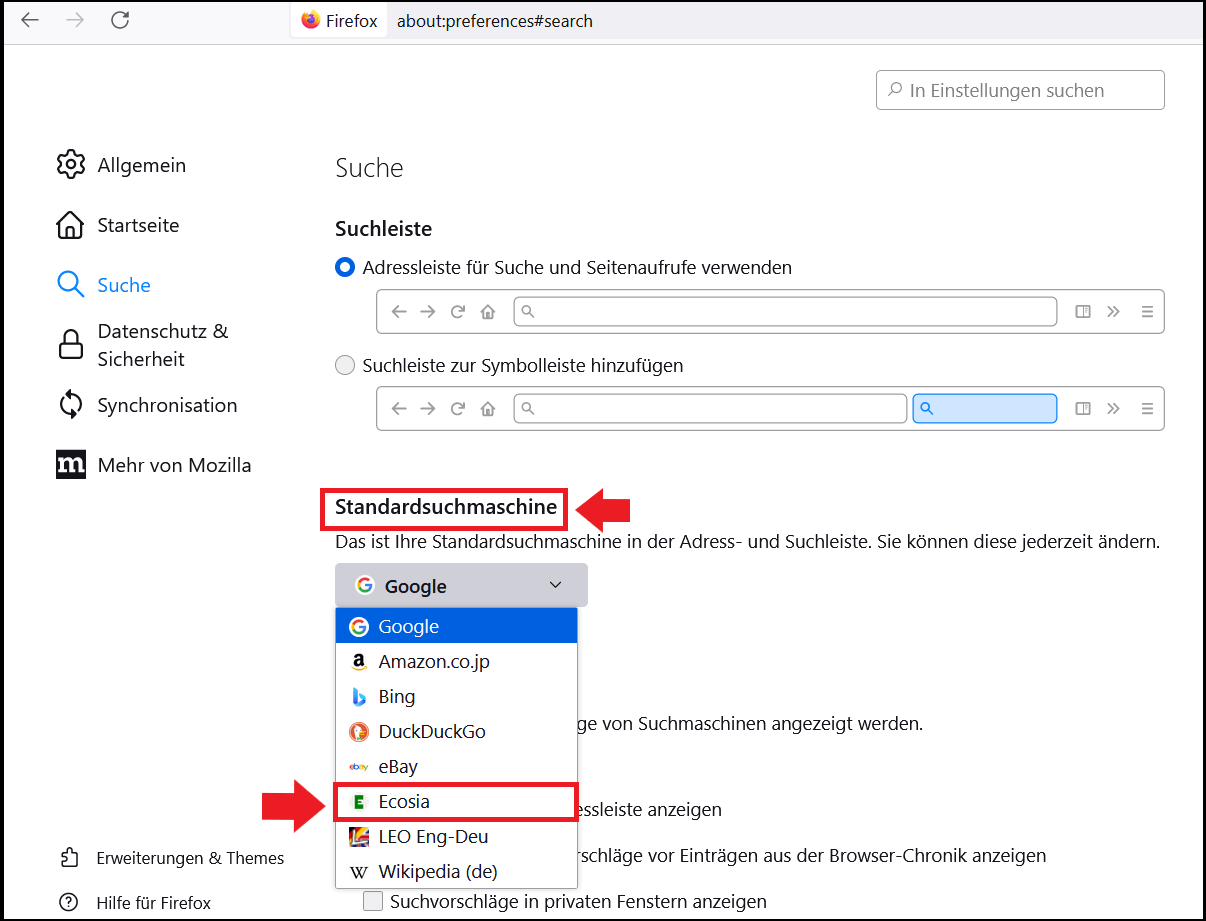Open the Startseite settings category
The image size is (1206, 921).
138,225
